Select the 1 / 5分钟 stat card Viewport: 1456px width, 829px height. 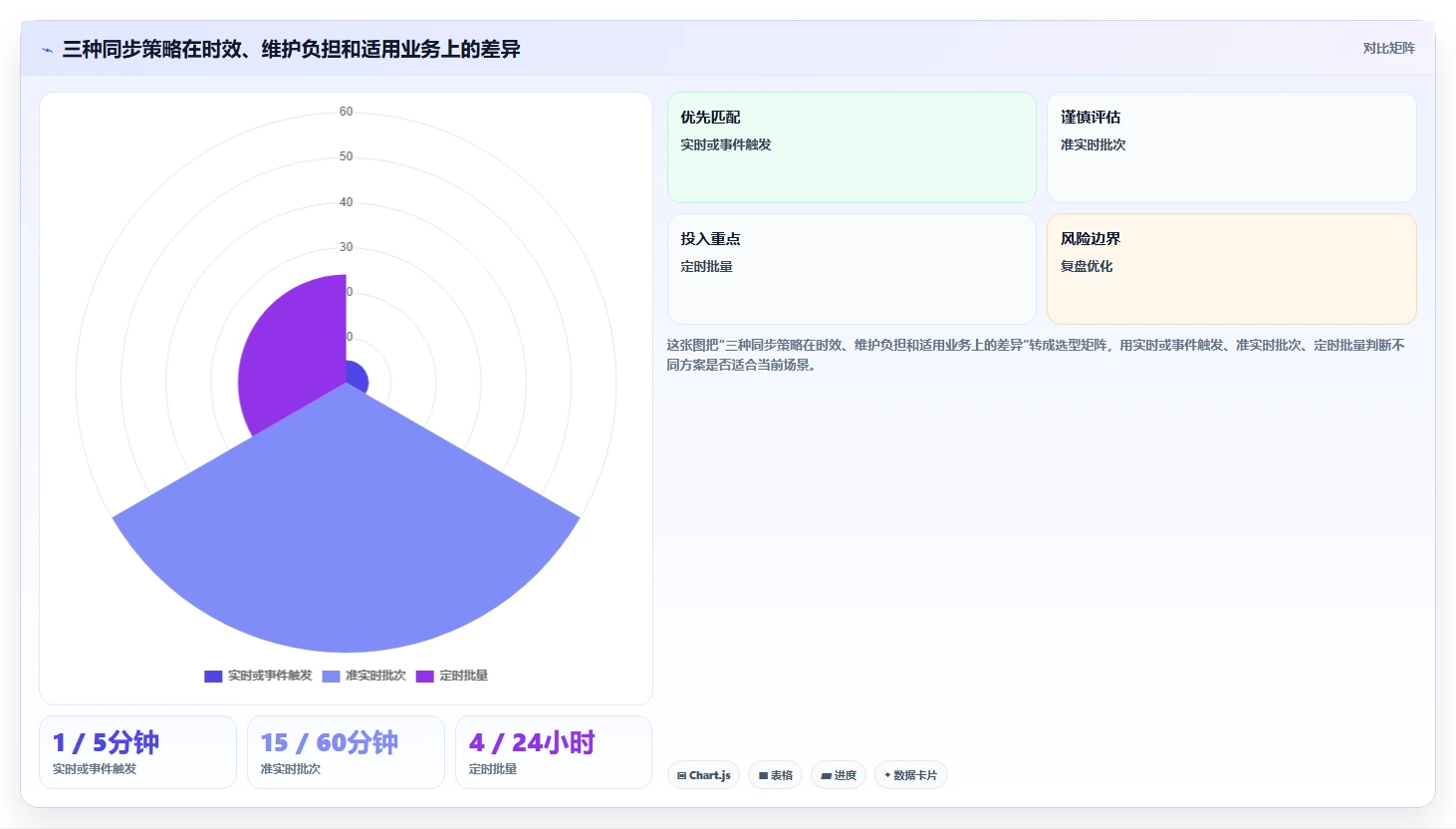[x=137, y=752]
